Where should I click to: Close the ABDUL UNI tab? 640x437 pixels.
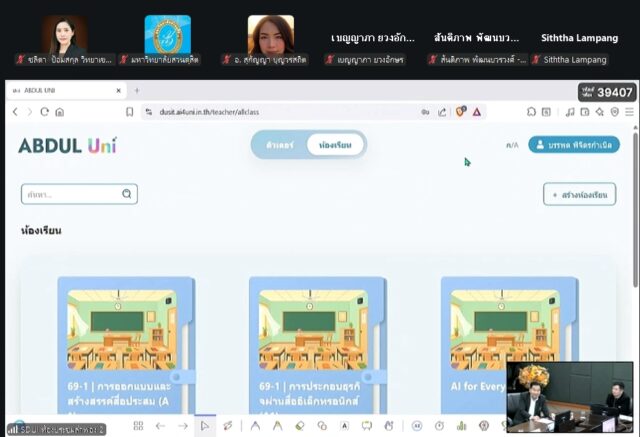coord(119,91)
